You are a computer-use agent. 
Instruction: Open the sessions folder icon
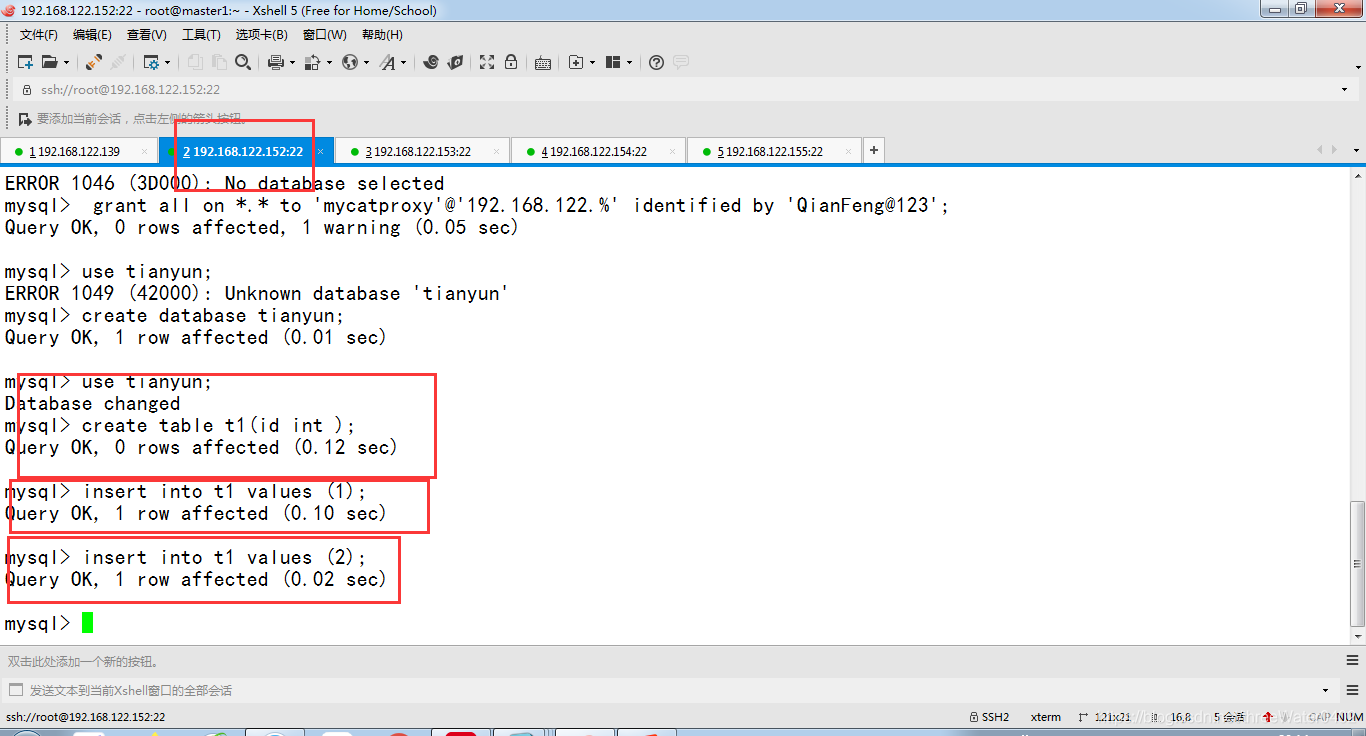click(49, 62)
